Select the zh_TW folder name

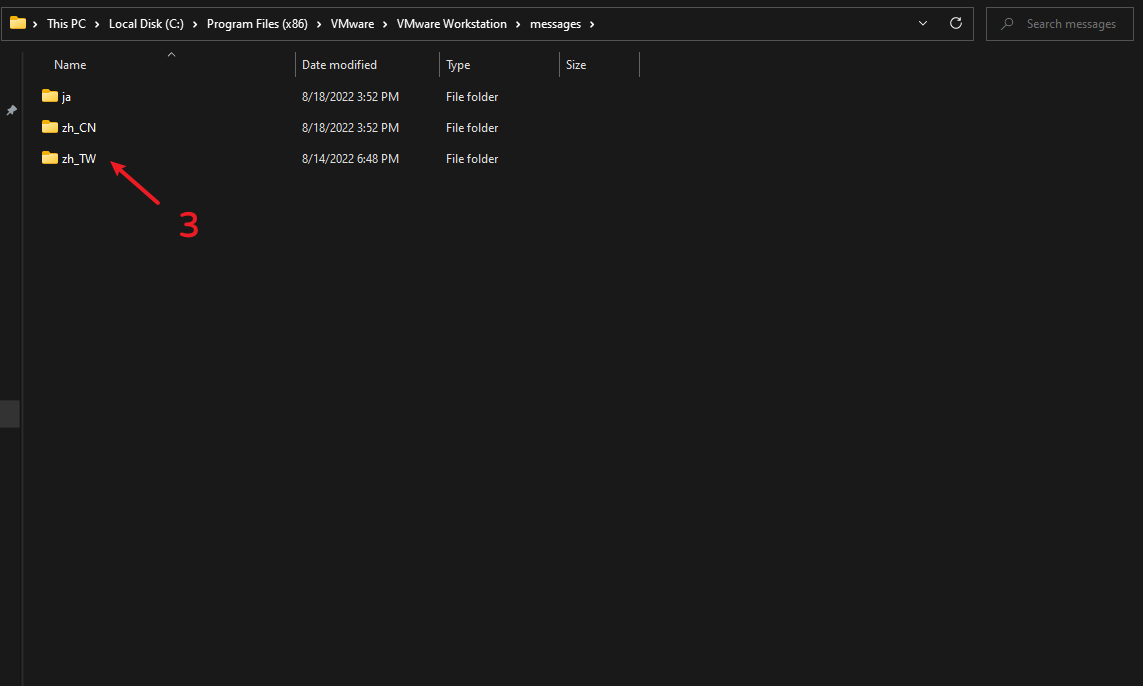tap(79, 159)
